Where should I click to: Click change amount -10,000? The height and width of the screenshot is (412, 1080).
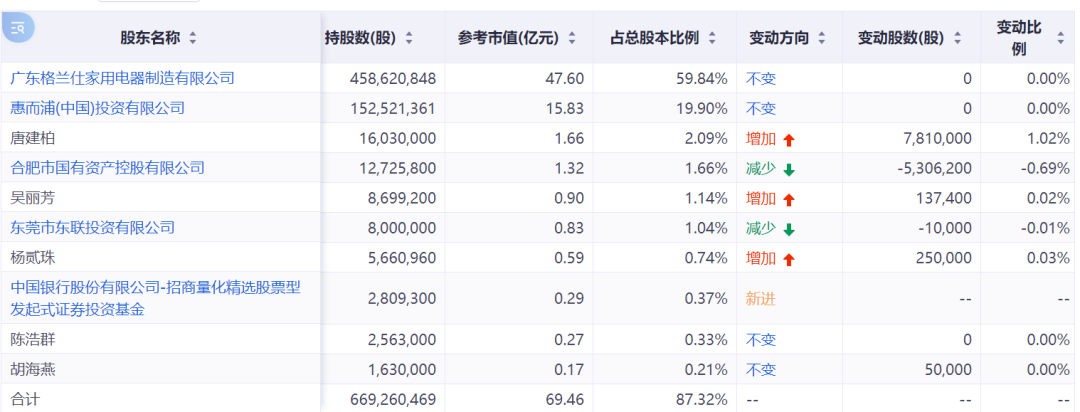947,228
